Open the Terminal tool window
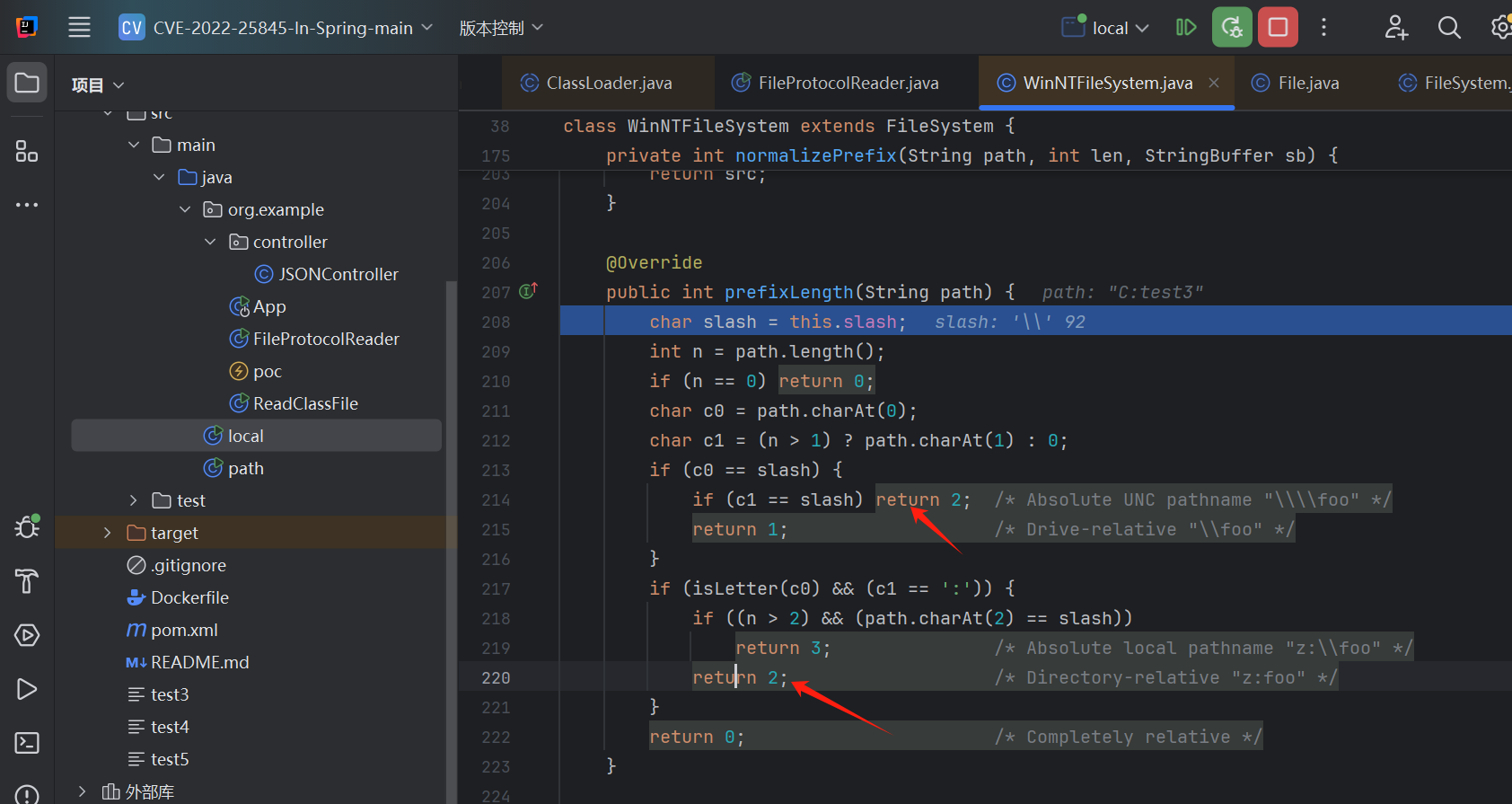This screenshot has height=804, width=1512. 27,743
